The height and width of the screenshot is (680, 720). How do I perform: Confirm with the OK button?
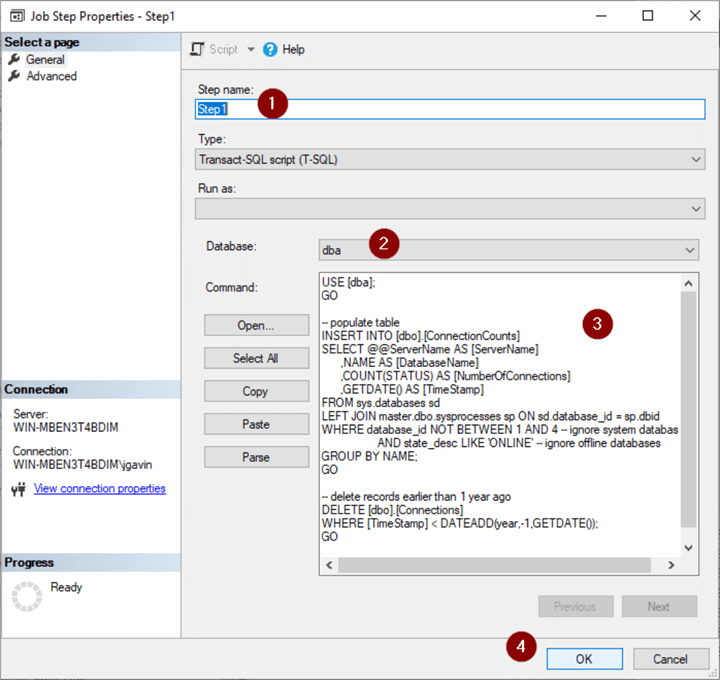pos(585,659)
